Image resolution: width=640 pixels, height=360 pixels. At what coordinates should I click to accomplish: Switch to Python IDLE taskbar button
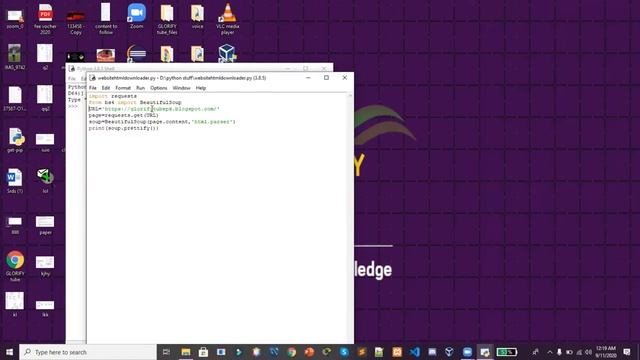[x=485, y=352]
